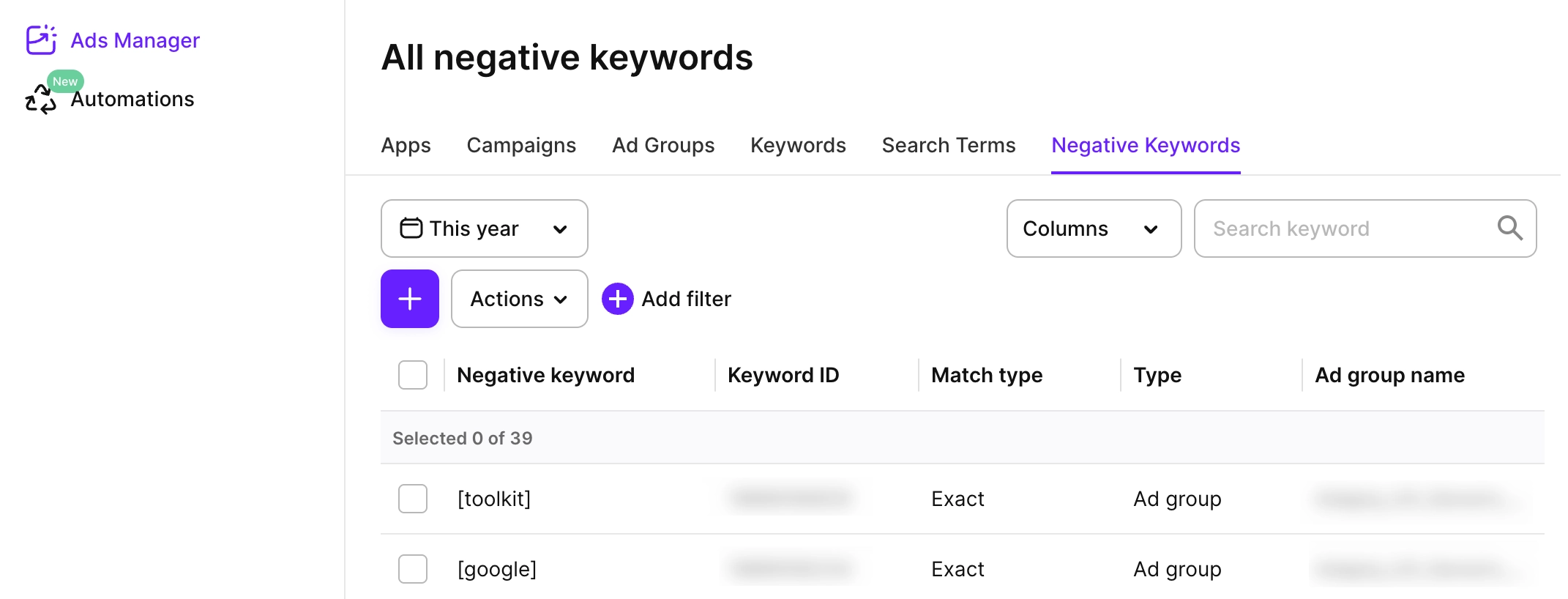The image size is (1568, 599).
Task: Click the calendar icon in date picker
Action: click(411, 228)
